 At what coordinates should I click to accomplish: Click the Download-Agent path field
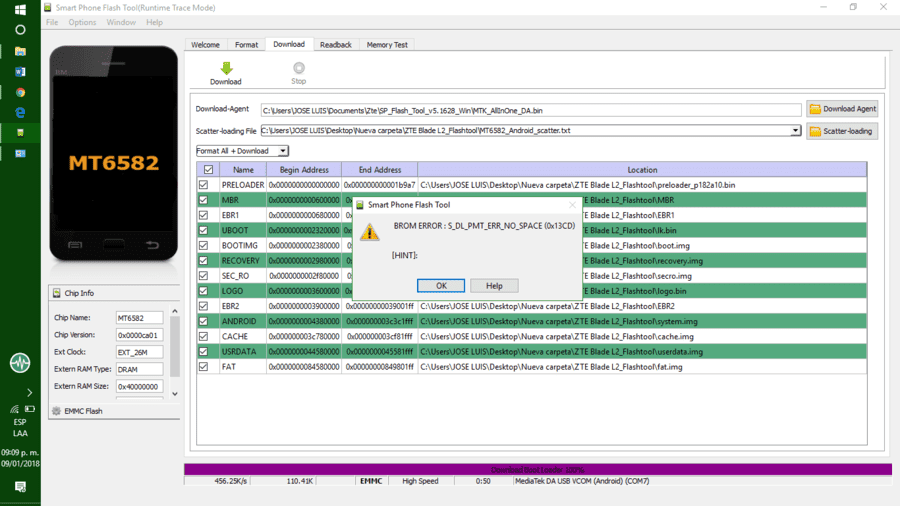click(x=531, y=110)
